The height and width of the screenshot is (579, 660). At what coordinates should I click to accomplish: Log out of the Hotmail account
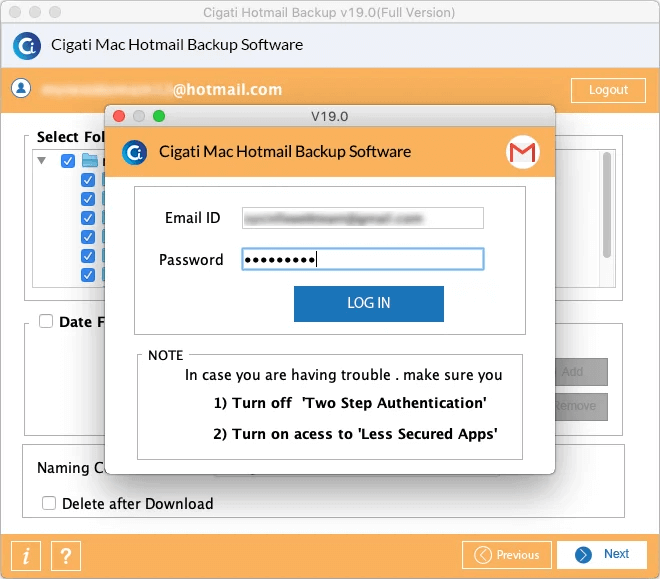[x=608, y=90]
